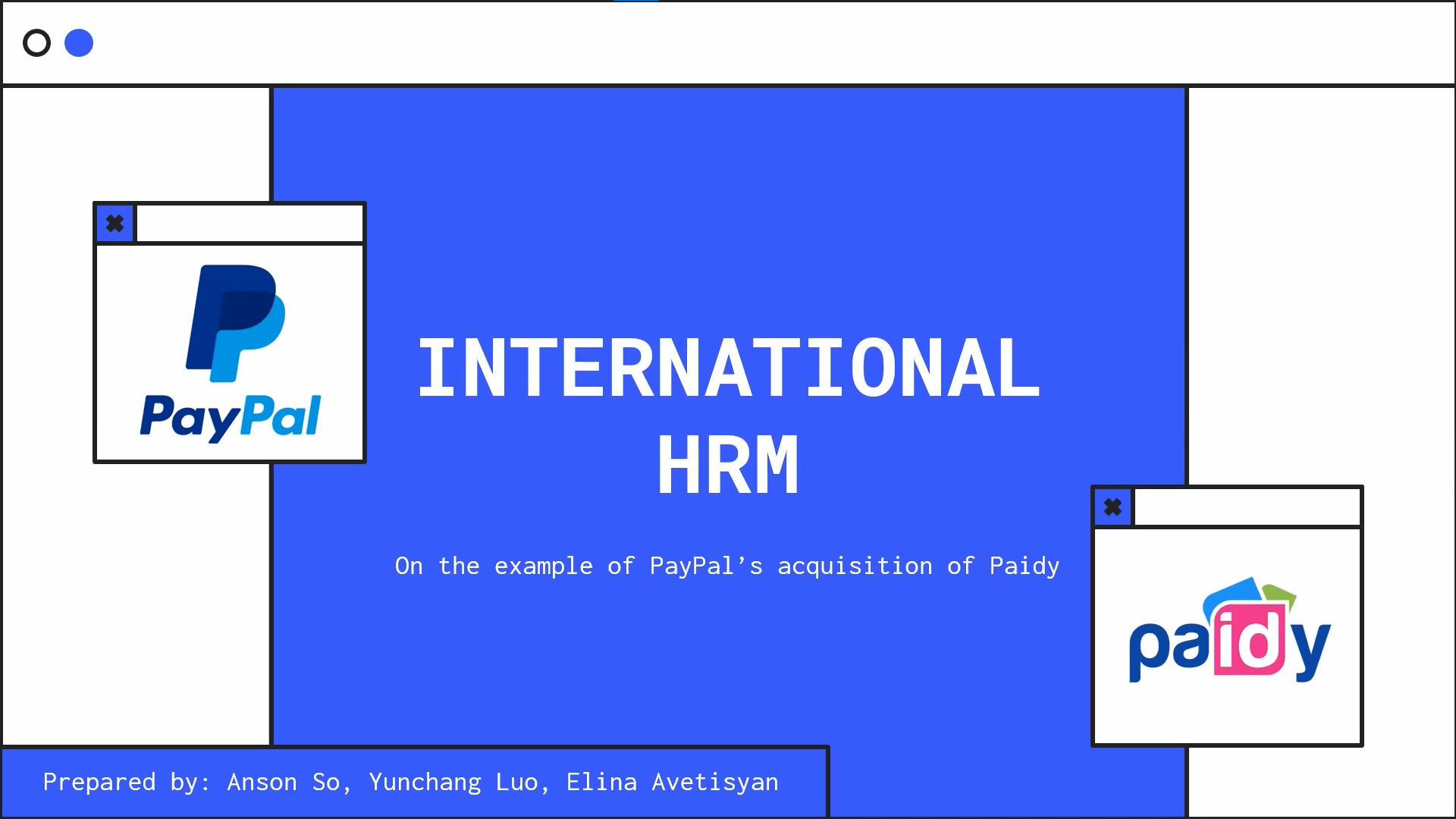Click Anson So name in footer

coord(284,782)
